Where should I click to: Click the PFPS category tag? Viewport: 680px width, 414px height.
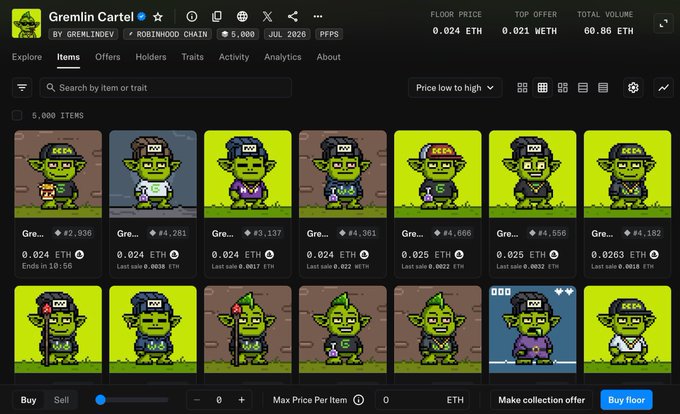[329, 34]
